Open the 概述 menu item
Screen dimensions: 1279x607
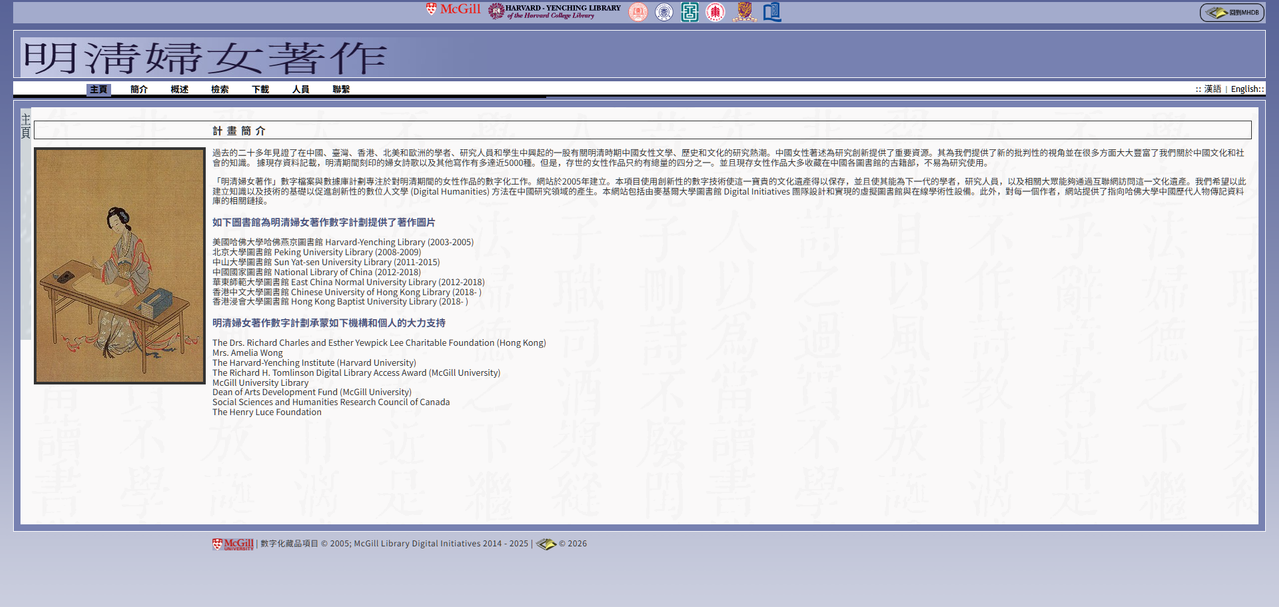(x=179, y=89)
